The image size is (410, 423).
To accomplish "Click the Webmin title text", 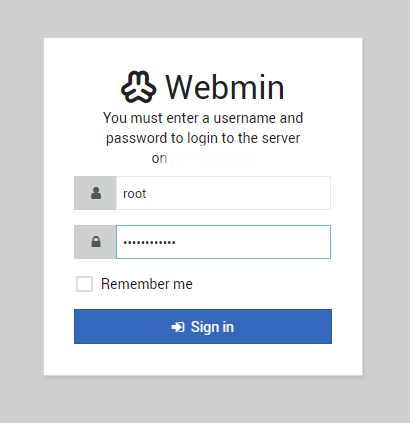I will [225, 87].
